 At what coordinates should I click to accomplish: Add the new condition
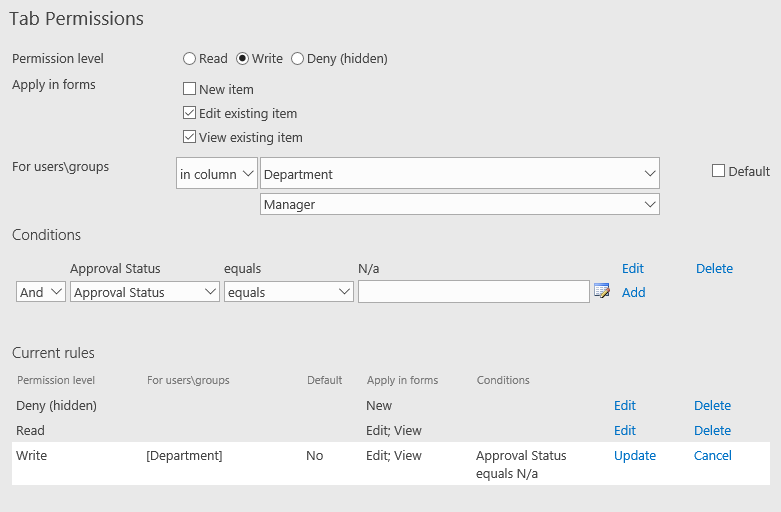[x=634, y=292]
